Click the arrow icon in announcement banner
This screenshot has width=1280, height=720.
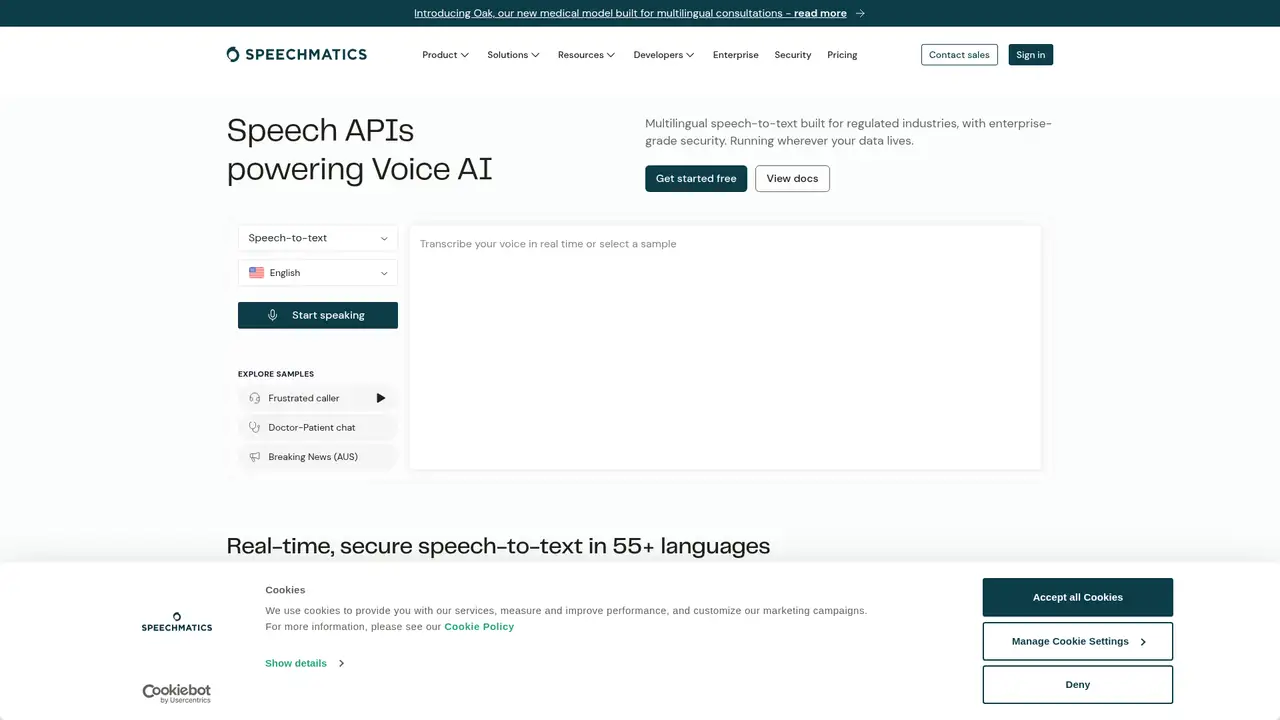(x=860, y=13)
